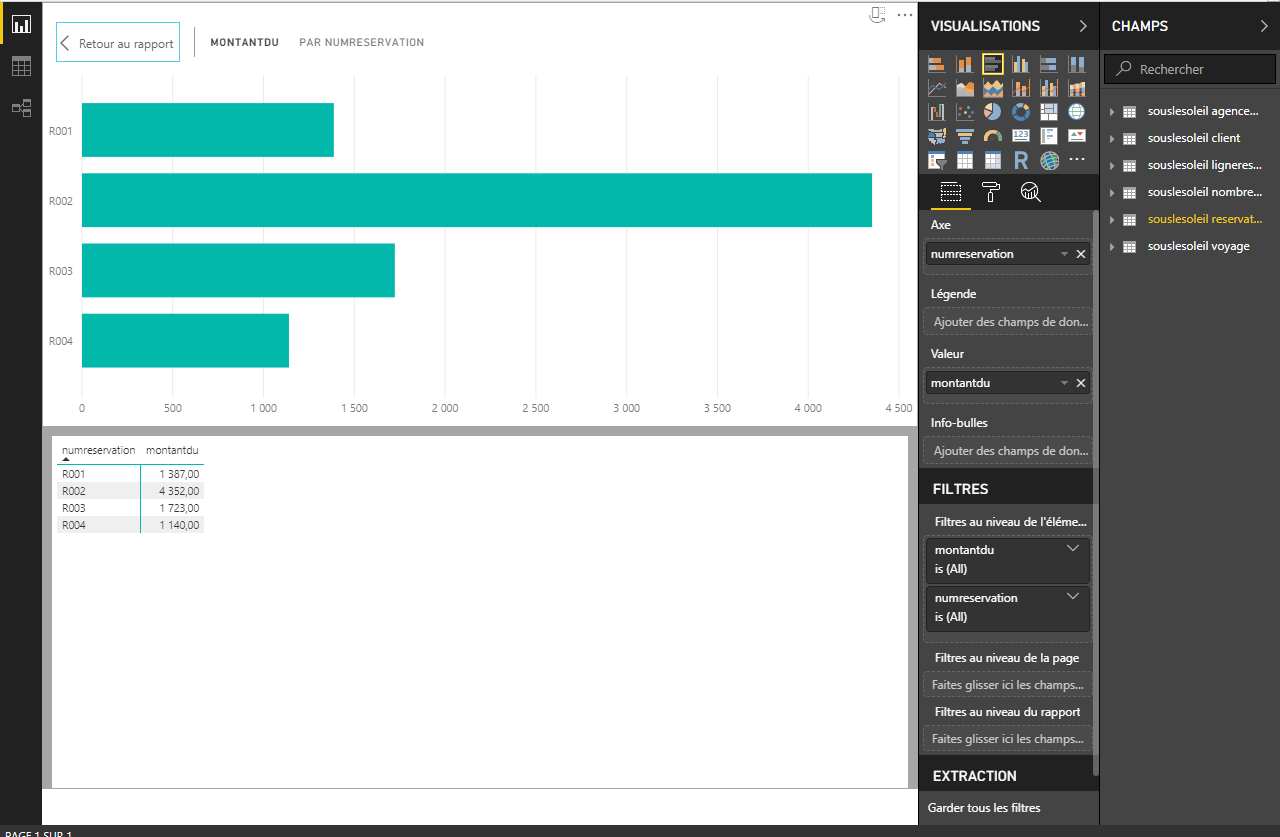The image size is (1280, 837).
Task: Pick the stacked area chart visualization
Action: pyautogui.click(x=993, y=88)
